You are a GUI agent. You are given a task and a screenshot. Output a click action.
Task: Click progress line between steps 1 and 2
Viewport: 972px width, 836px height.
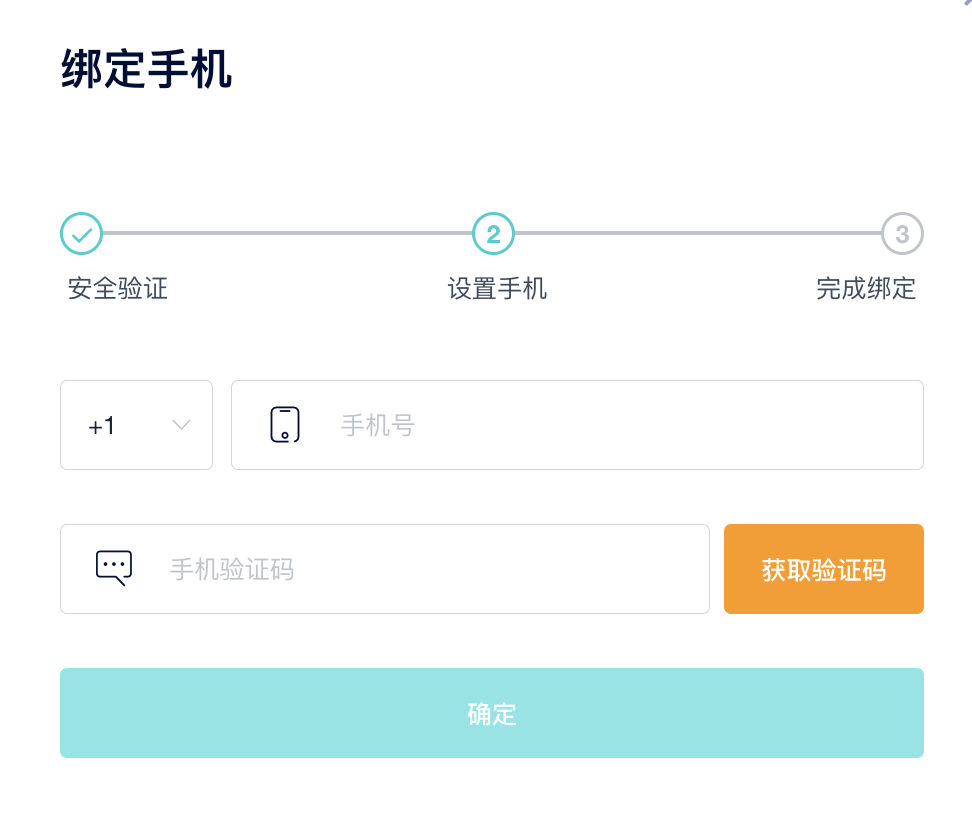coord(288,234)
